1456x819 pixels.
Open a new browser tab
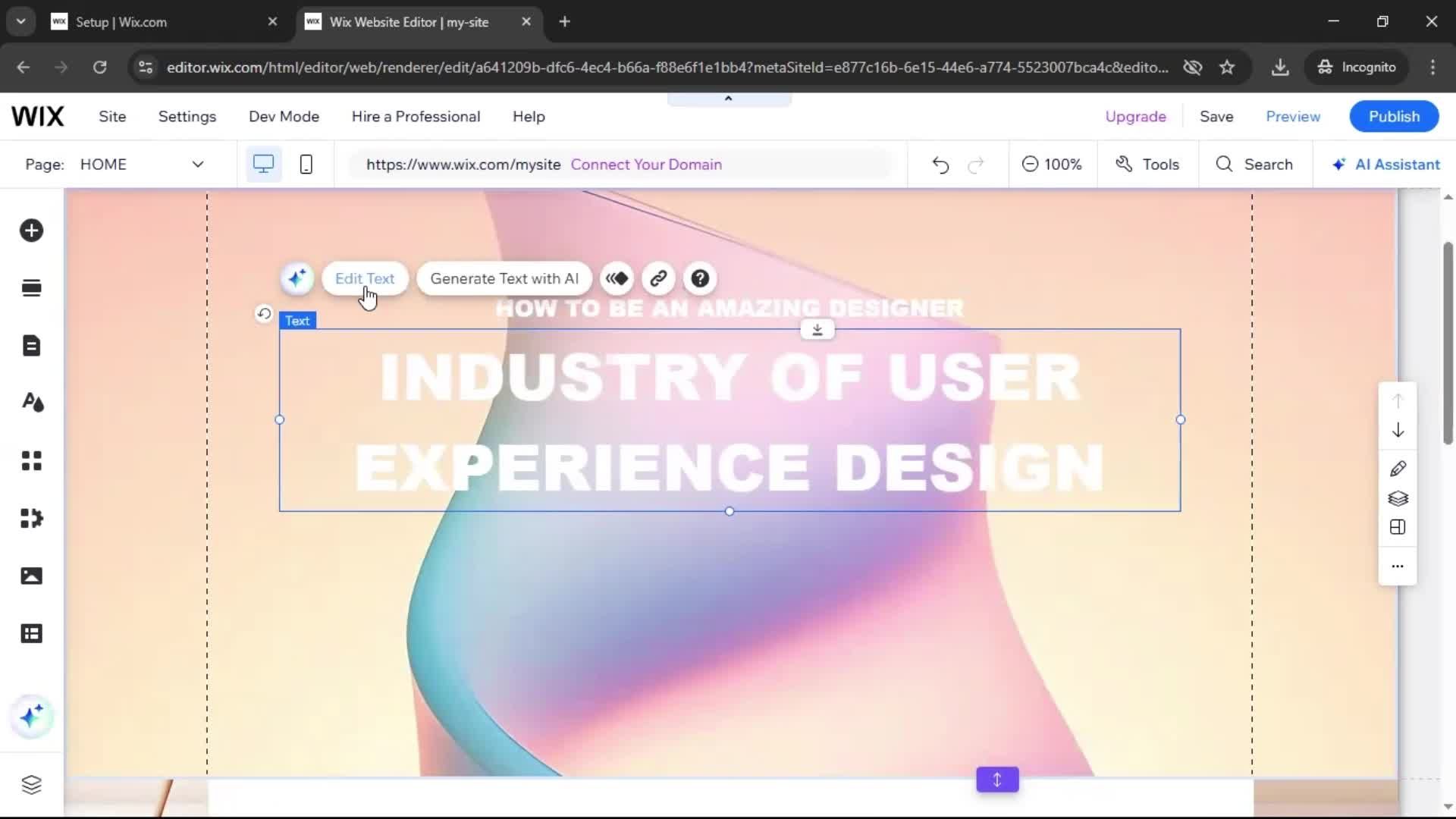point(564,22)
